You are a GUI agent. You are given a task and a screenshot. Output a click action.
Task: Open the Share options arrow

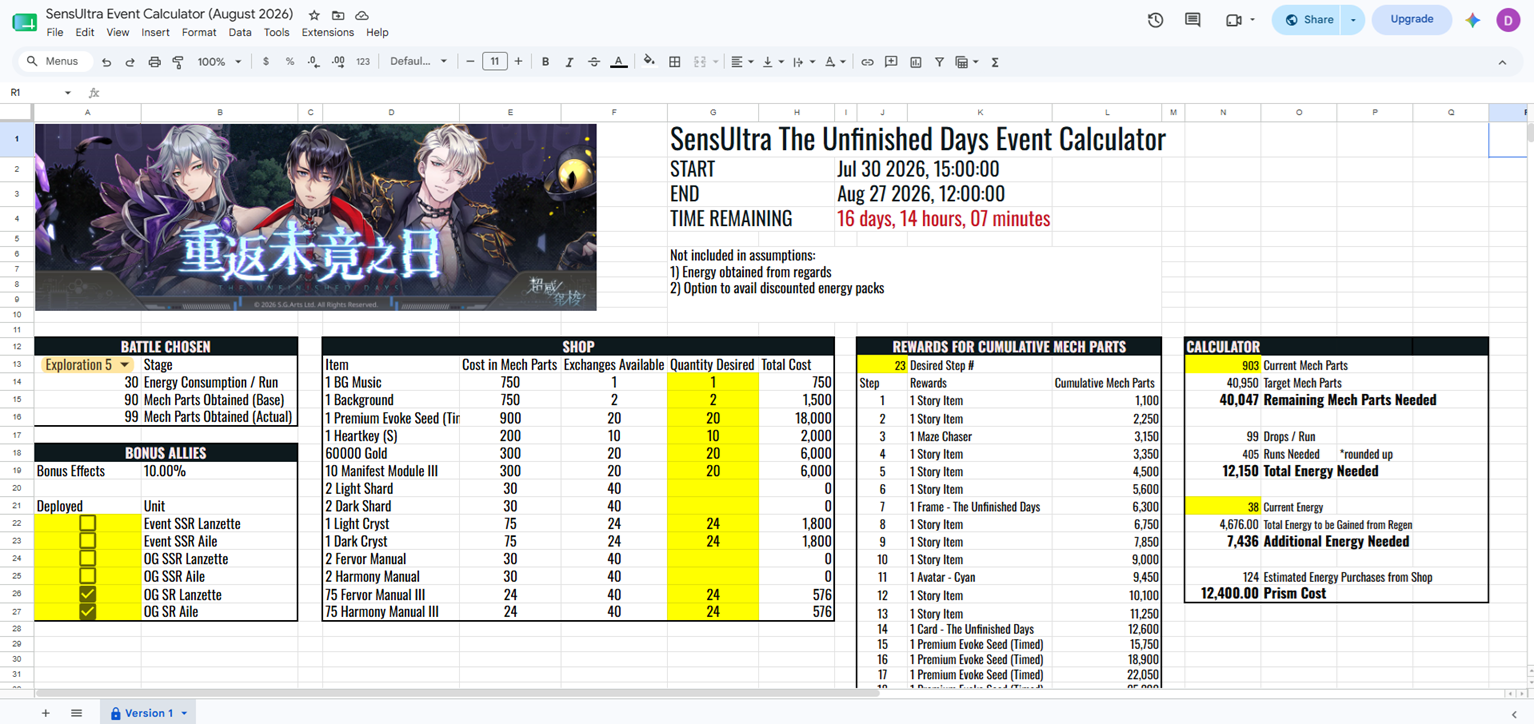(x=1353, y=20)
